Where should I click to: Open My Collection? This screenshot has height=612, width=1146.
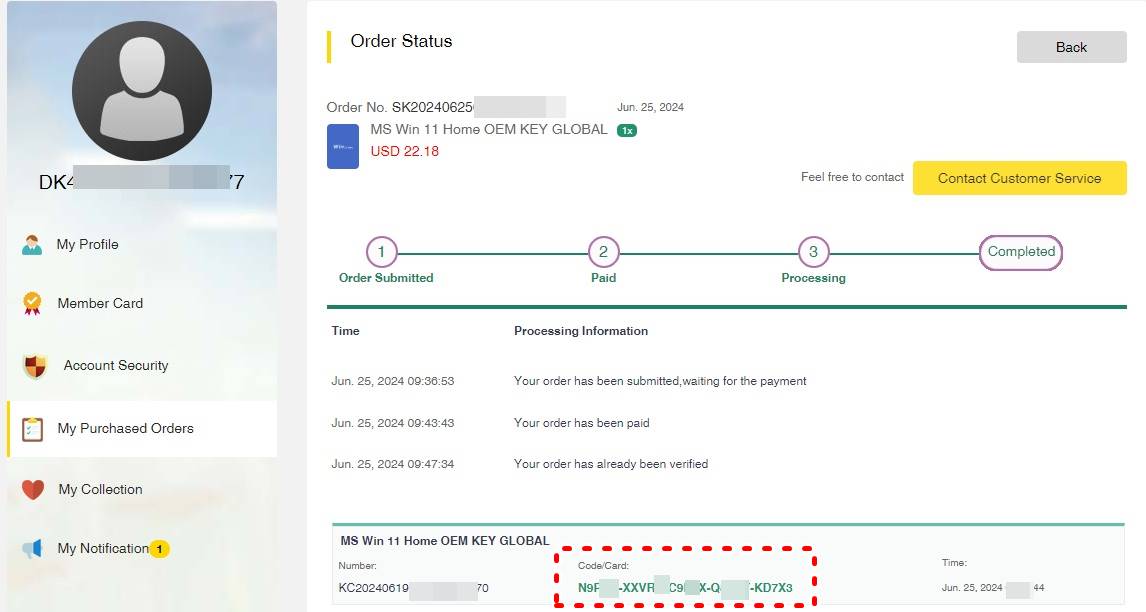[x=100, y=489]
